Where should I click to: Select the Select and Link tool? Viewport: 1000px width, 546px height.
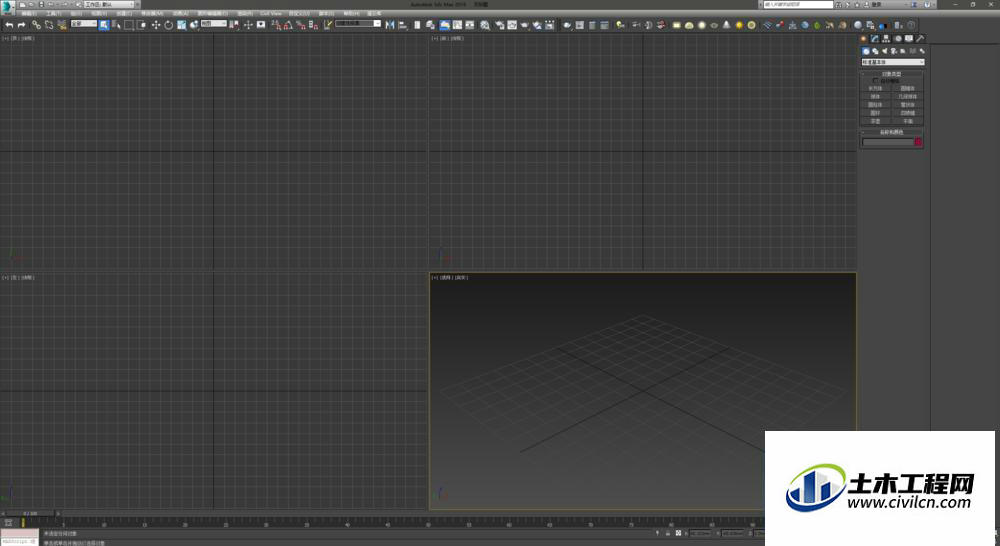pyautogui.click(x=36, y=25)
